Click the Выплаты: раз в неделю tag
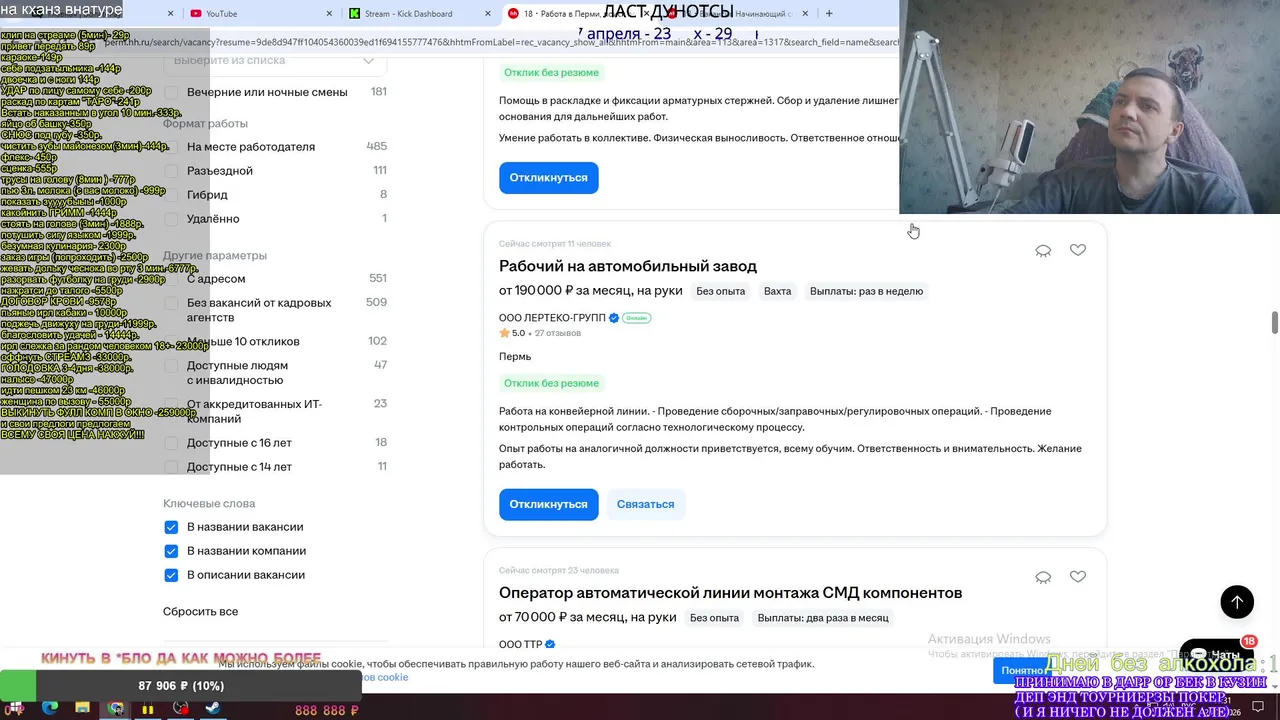1280x720 pixels. (866, 291)
